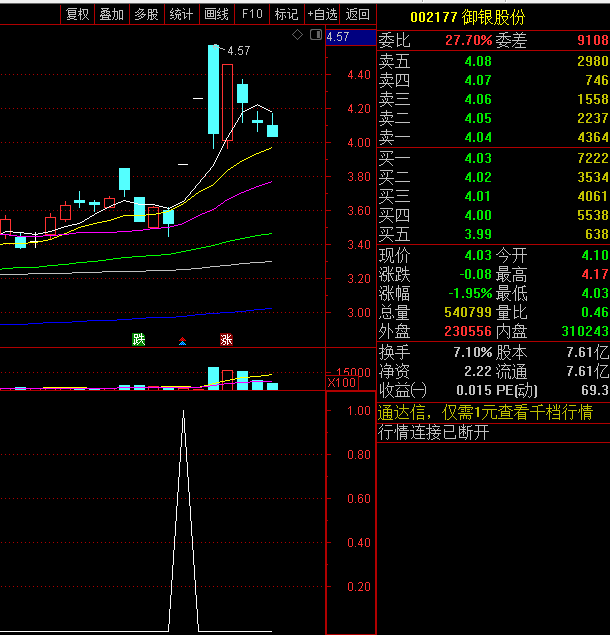Add stock with +自选 button
Image resolution: width=610 pixels, height=635 pixels.
322,15
